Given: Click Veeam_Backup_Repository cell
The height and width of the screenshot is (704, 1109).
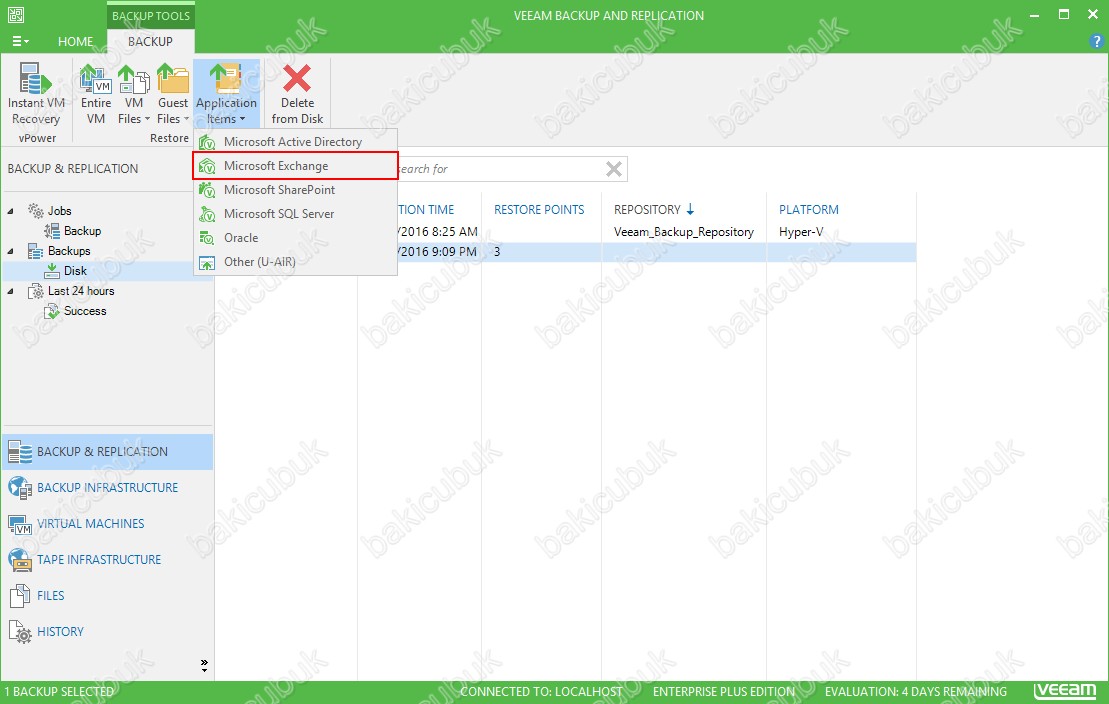Looking at the screenshot, I should point(683,232).
